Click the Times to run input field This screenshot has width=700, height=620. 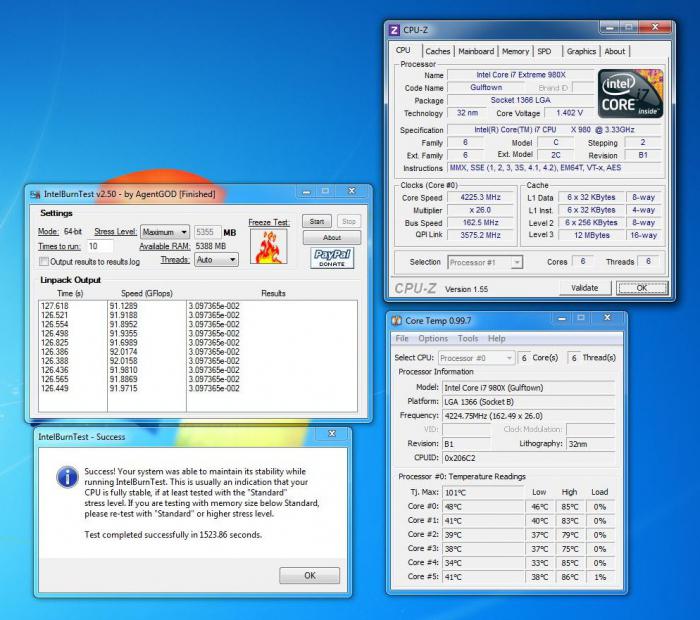point(99,246)
